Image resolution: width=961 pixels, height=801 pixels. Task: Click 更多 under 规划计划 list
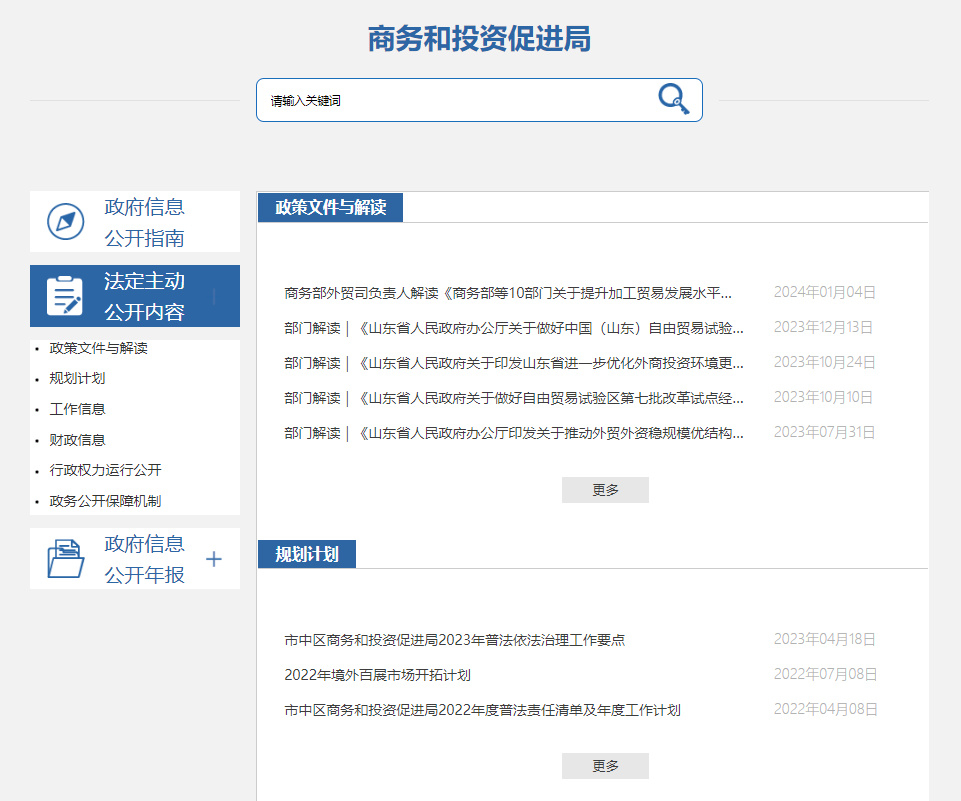coord(605,765)
